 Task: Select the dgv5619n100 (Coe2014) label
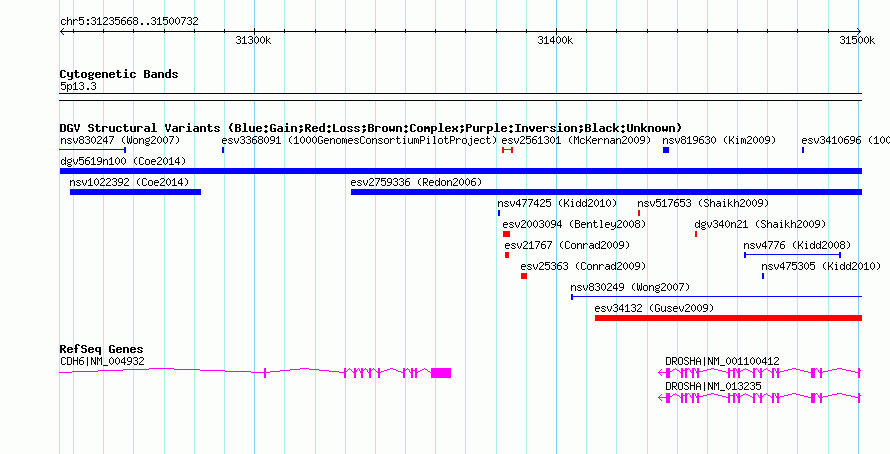pos(123,161)
